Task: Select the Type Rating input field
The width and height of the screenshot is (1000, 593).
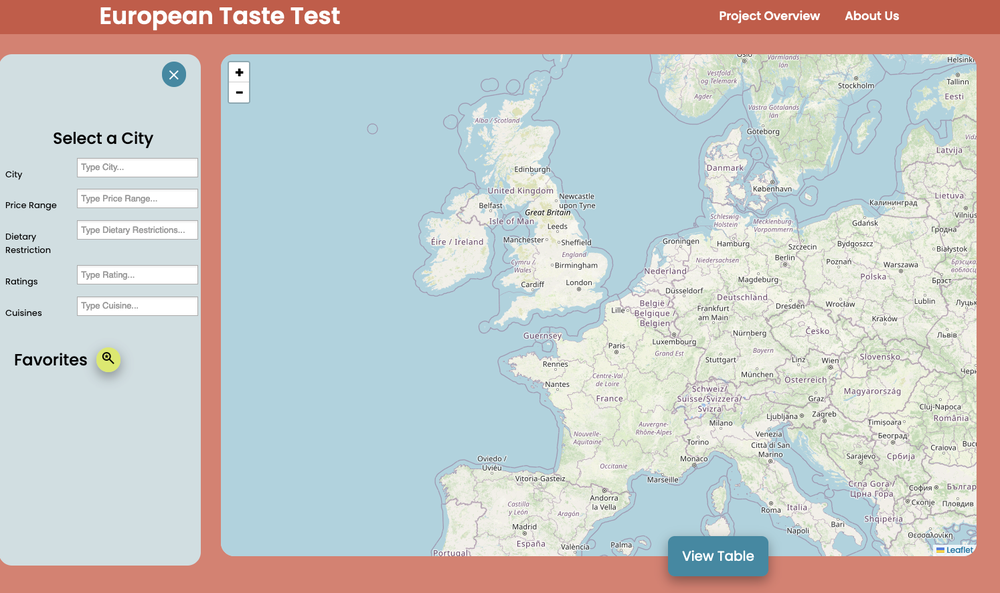Action: (x=137, y=275)
